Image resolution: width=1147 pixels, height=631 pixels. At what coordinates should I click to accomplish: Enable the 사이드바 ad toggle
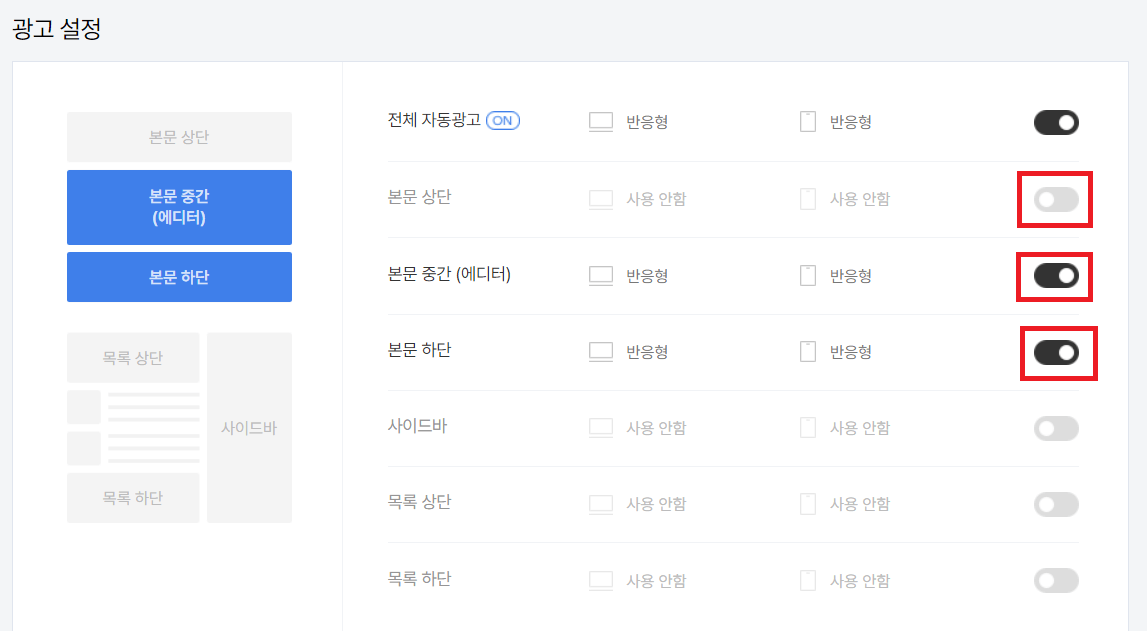tap(1056, 428)
